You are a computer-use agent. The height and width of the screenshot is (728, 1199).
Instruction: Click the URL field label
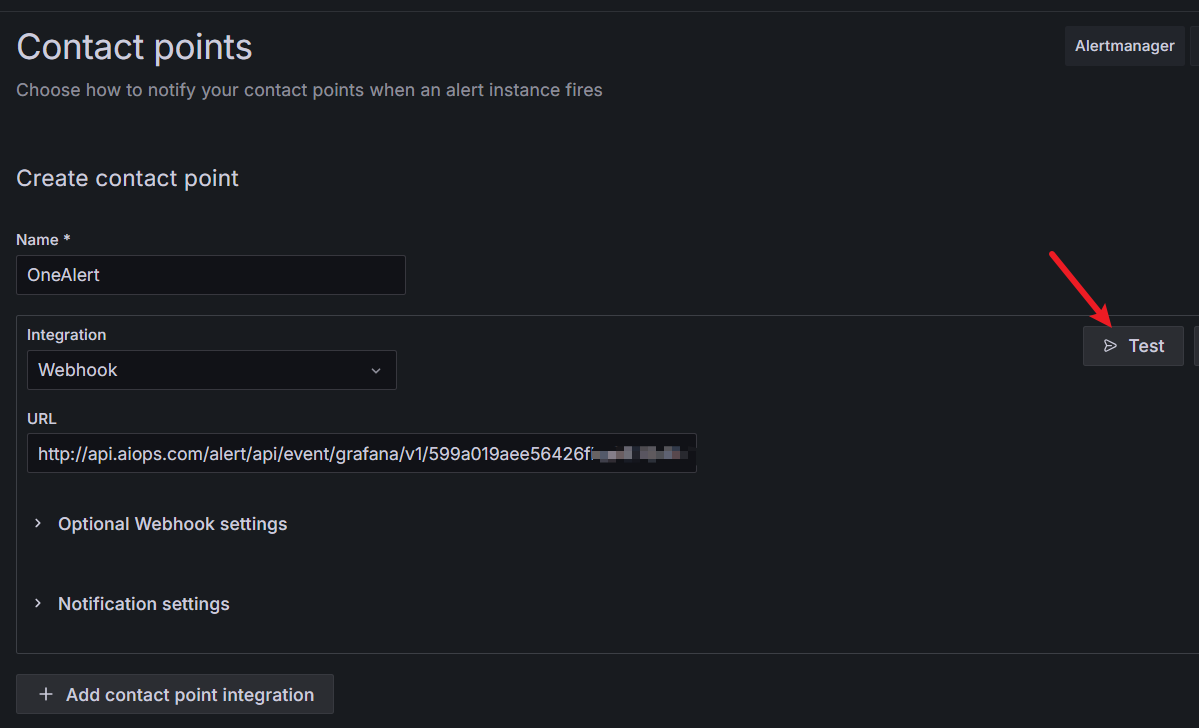pyautogui.click(x=42, y=419)
